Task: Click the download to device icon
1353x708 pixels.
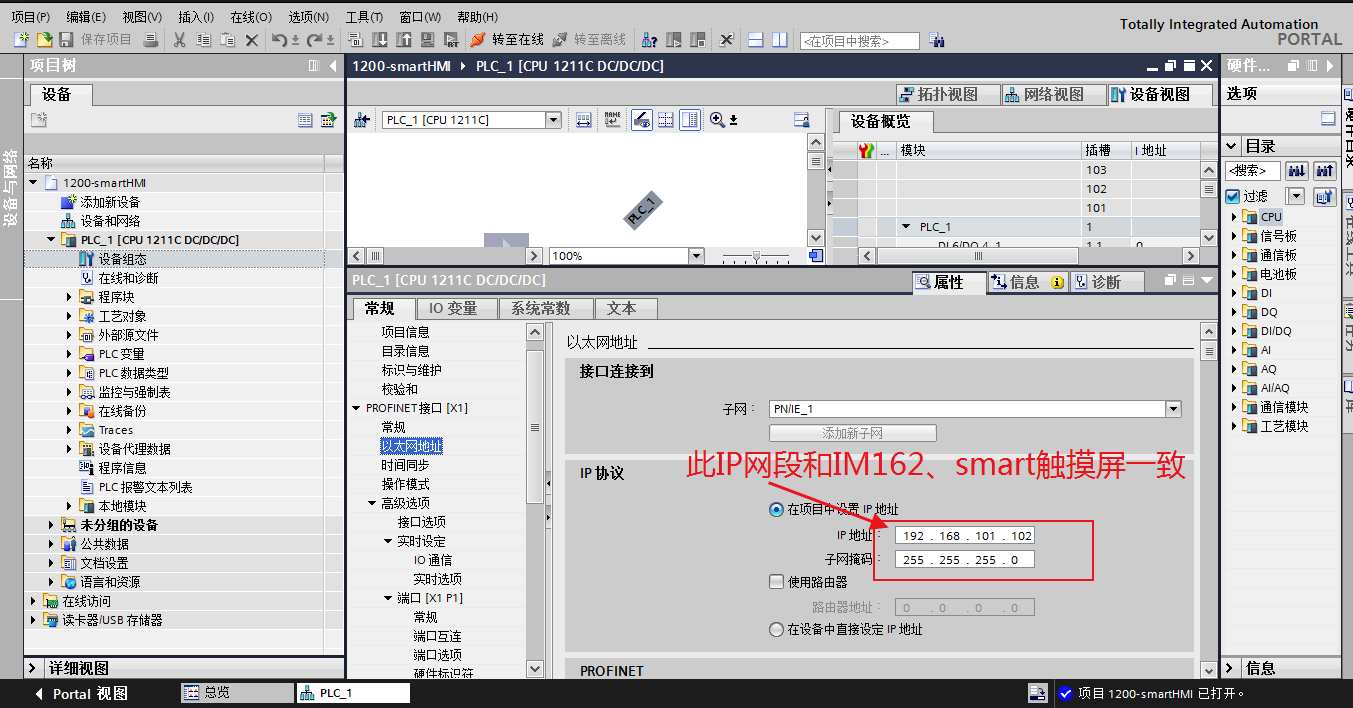Action: pyautogui.click(x=379, y=40)
